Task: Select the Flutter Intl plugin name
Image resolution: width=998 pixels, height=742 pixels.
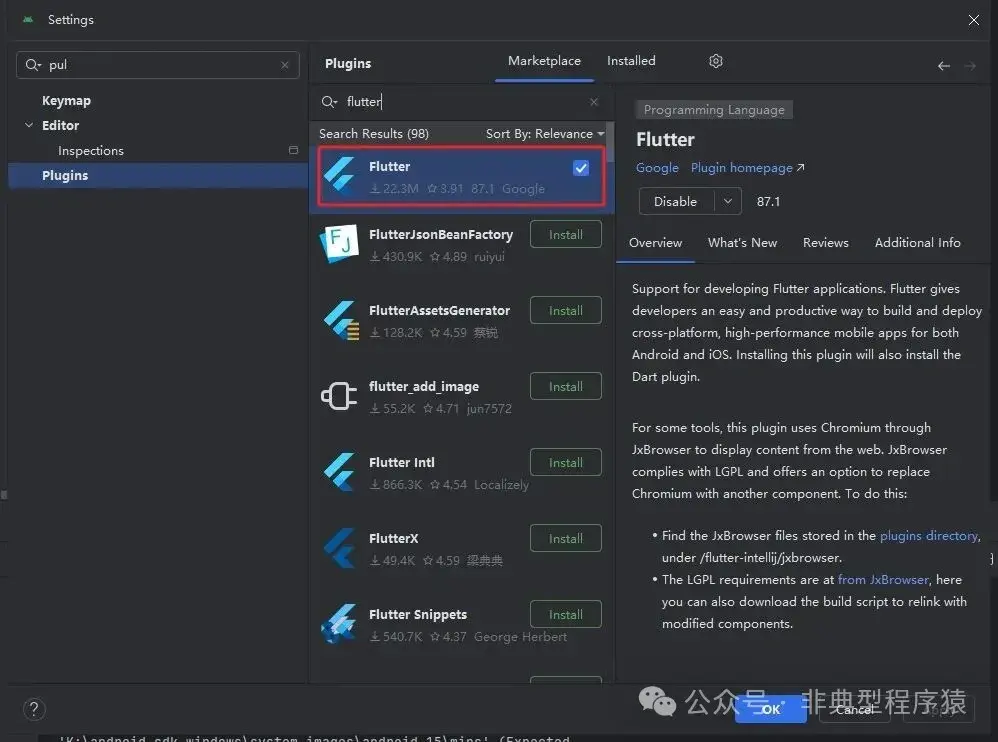Action: tap(402, 463)
